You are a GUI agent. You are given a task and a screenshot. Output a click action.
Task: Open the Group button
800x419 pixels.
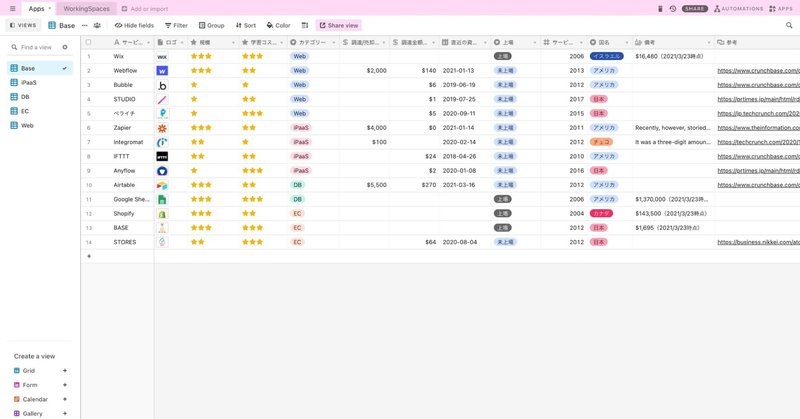click(x=211, y=25)
